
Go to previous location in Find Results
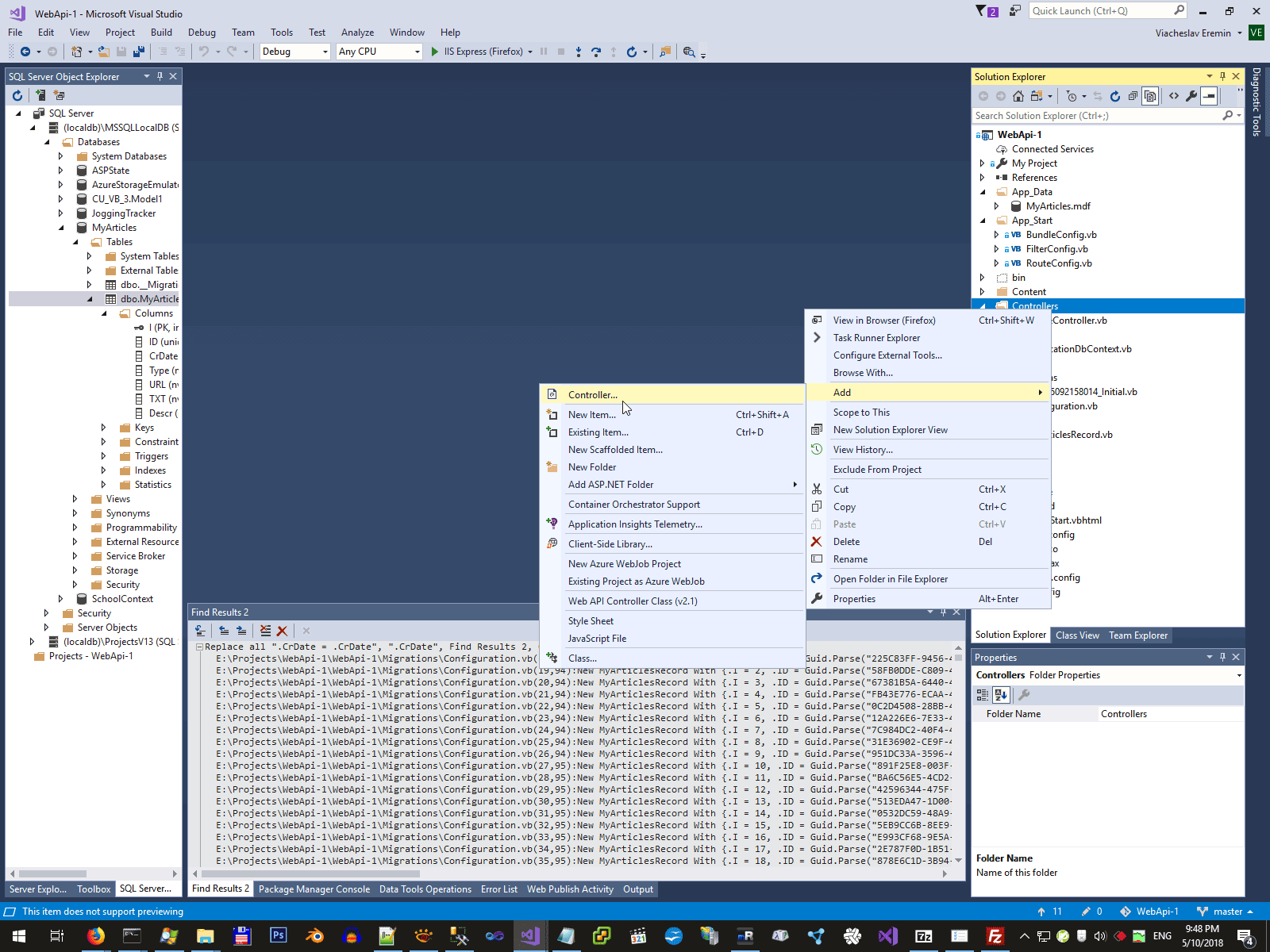coord(224,631)
